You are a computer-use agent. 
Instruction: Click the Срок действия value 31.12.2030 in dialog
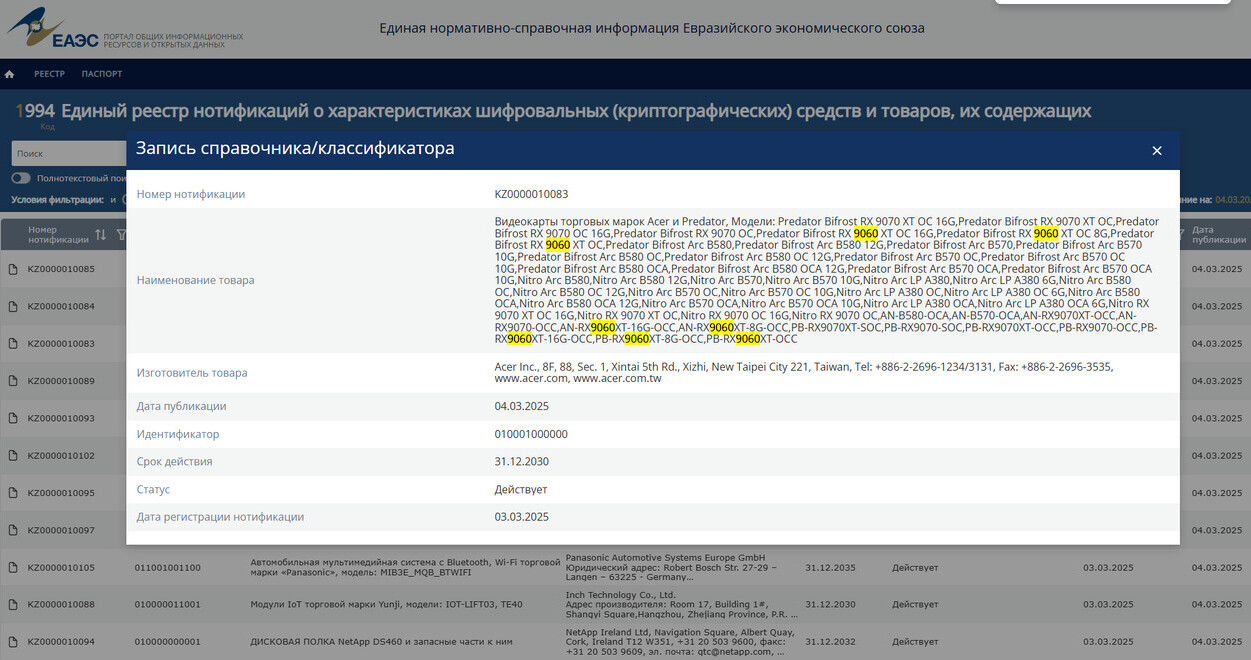point(521,462)
